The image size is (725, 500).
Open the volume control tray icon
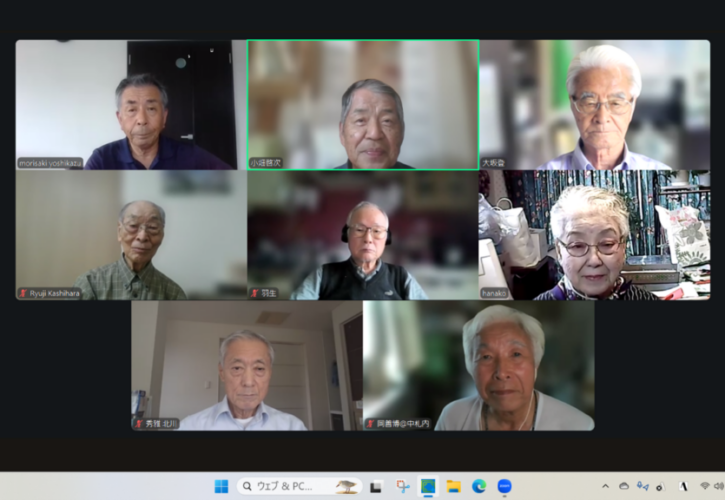719,487
